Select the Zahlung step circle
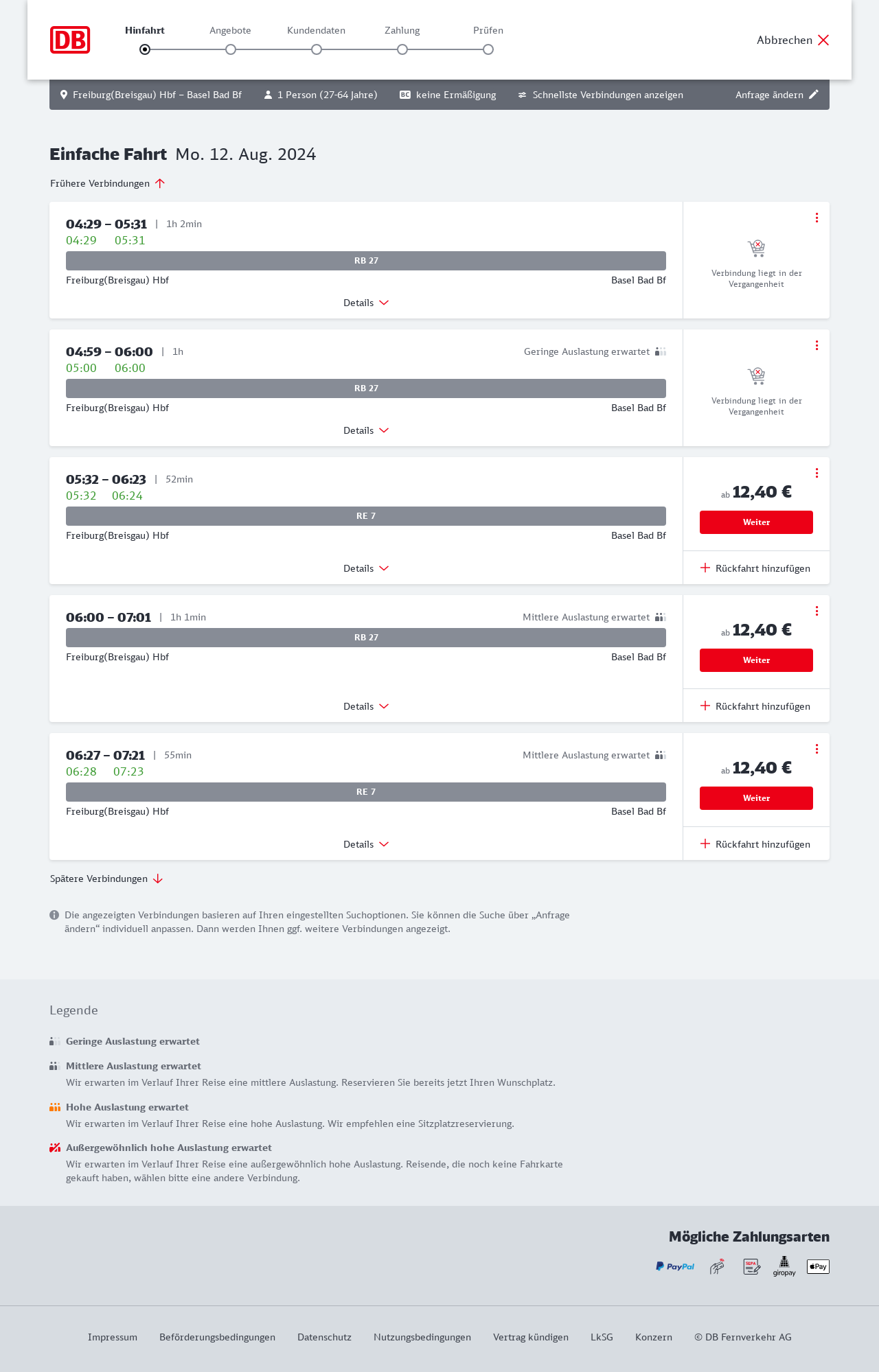 tap(402, 49)
